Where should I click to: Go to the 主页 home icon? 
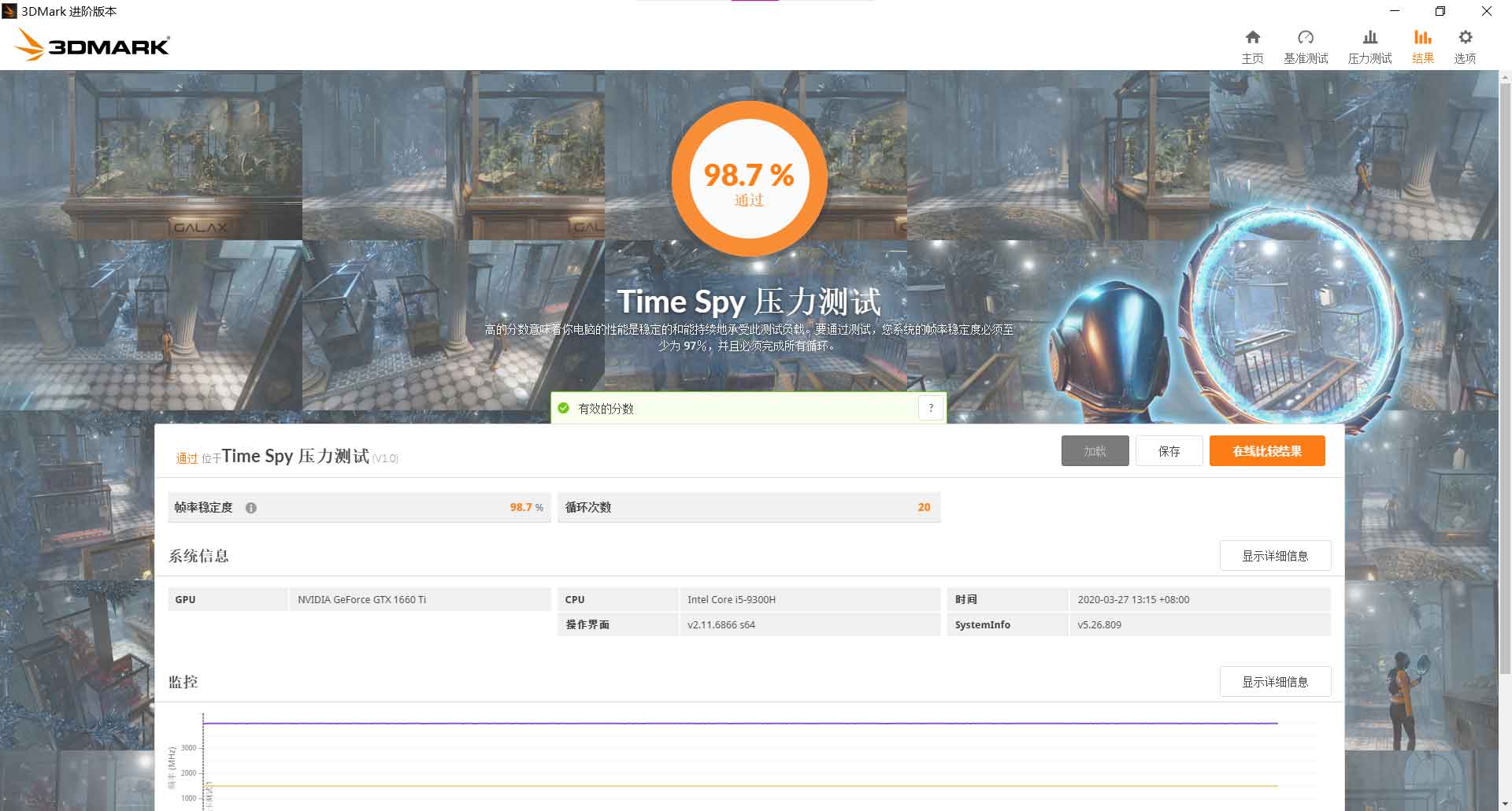point(1252,37)
